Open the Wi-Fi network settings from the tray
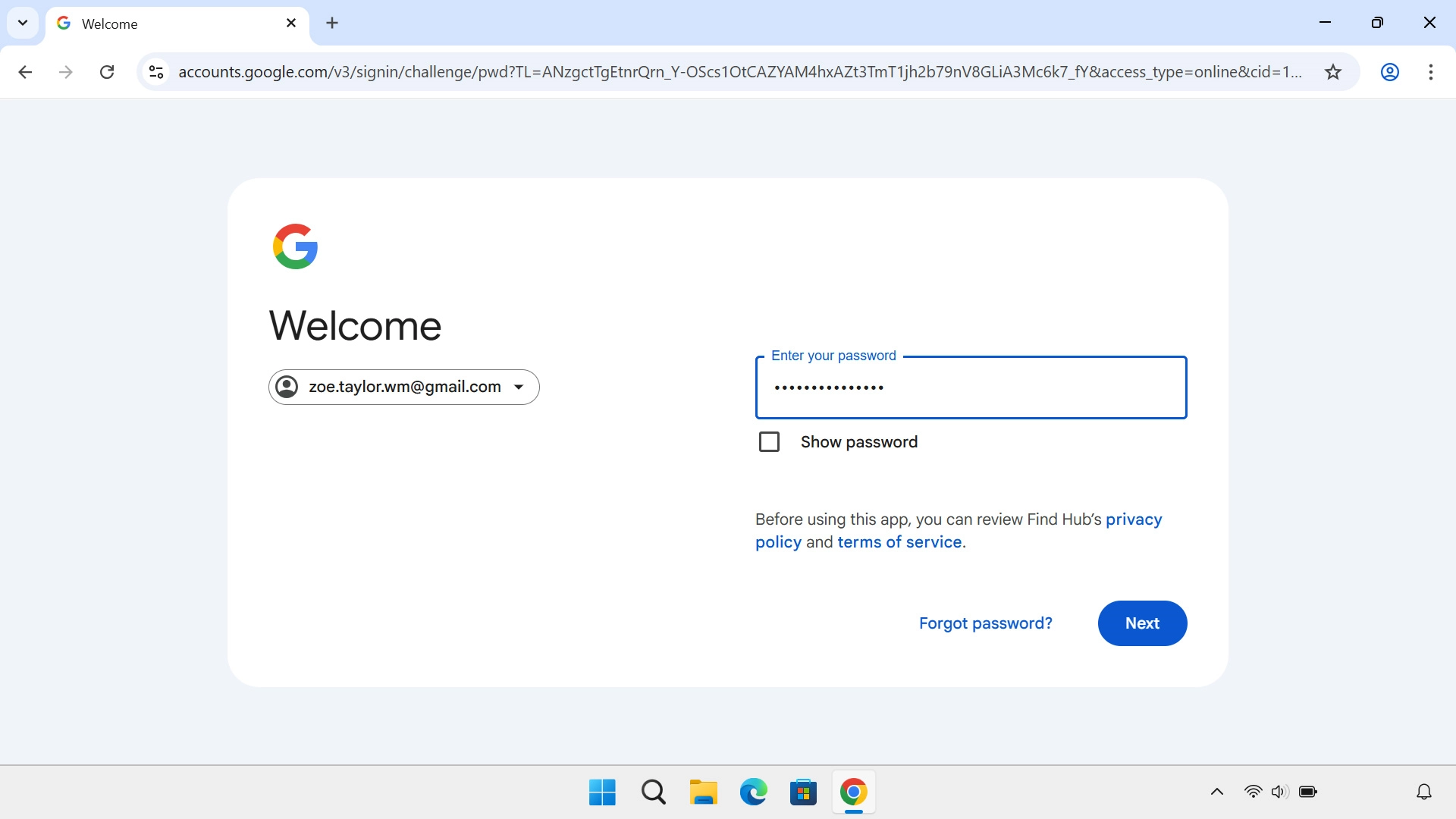 click(1253, 791)
